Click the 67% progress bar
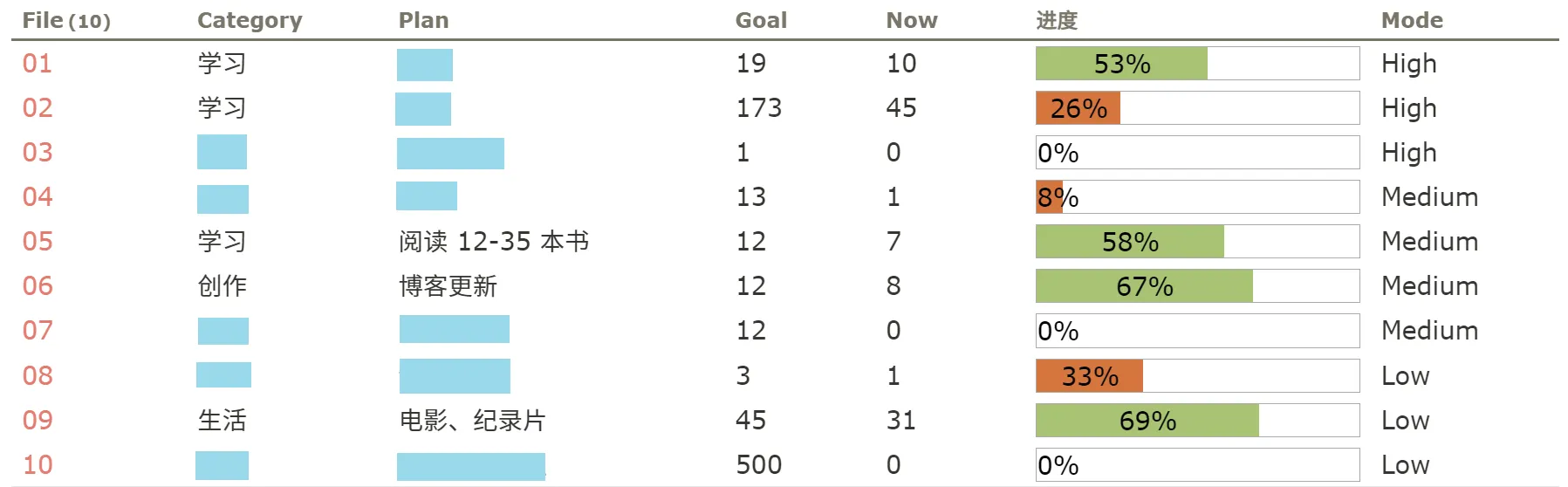 click(x=1197, y=286)
